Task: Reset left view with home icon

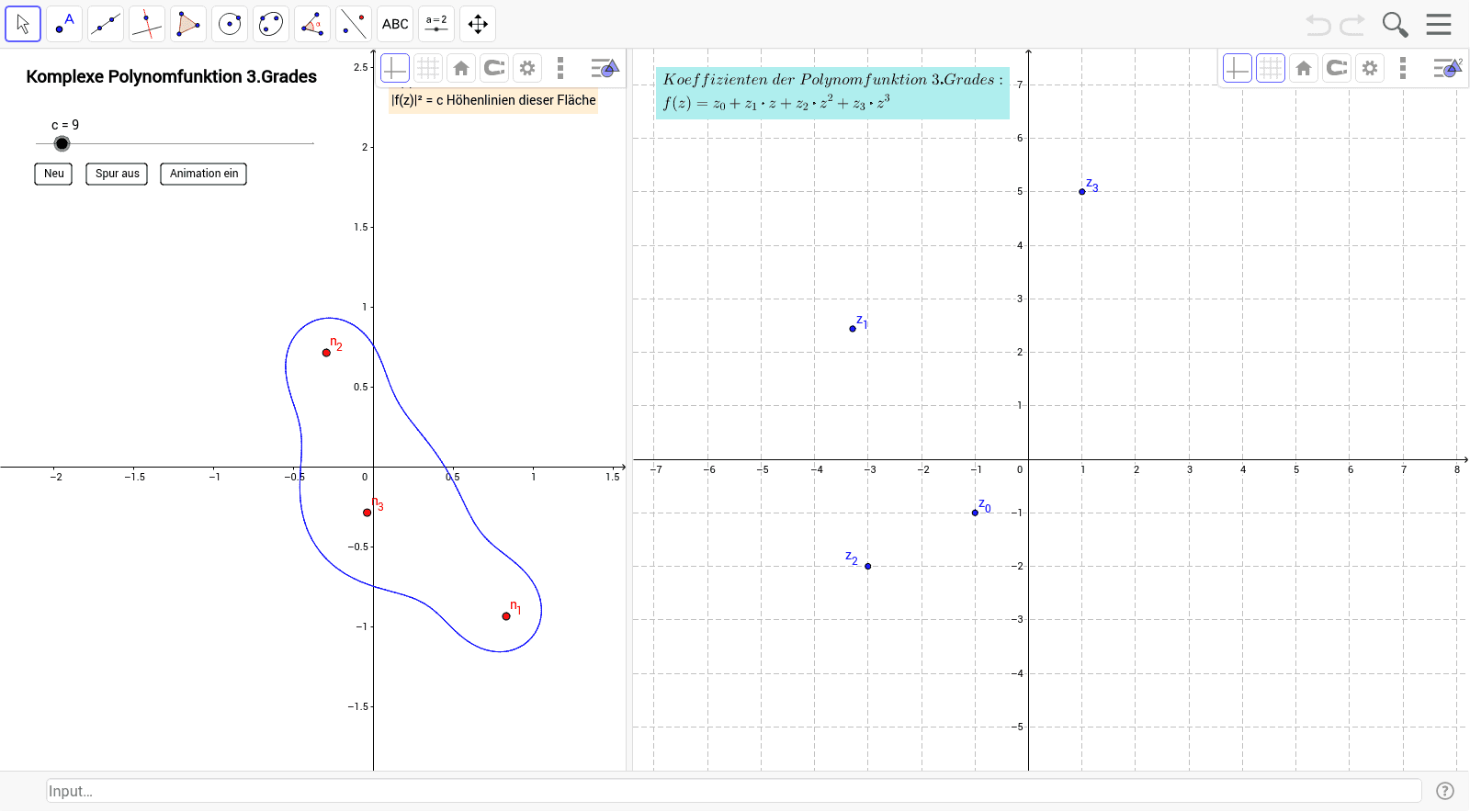Action: (461, 68)
